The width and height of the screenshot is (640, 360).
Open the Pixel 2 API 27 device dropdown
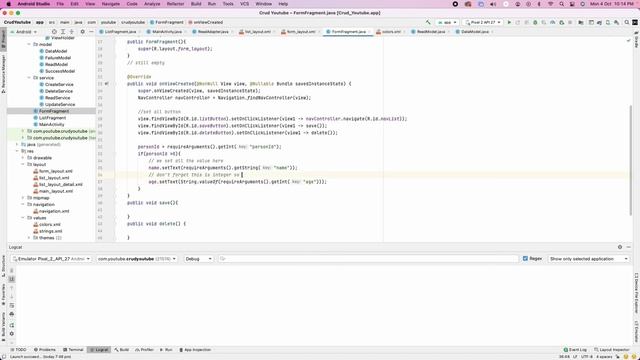(483, 22)
